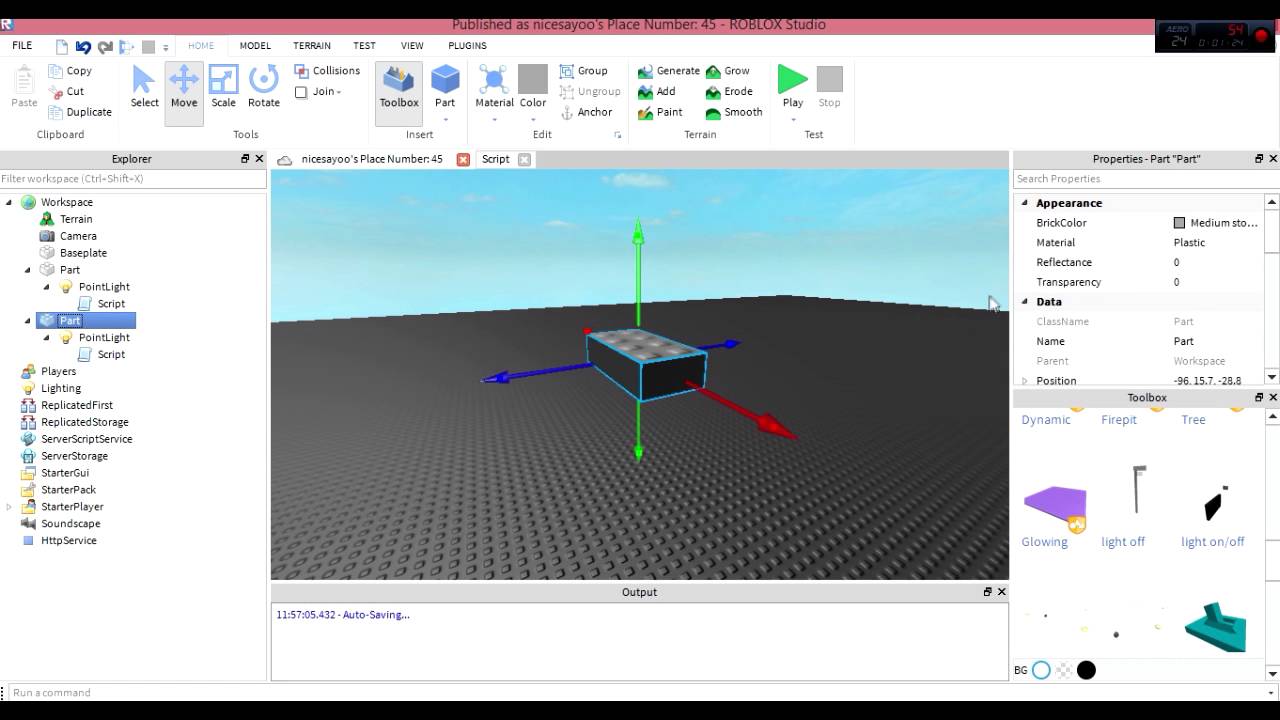Open the Material picker
The width and height of the screenshot is (1280, 720).
tap(494, 86)
